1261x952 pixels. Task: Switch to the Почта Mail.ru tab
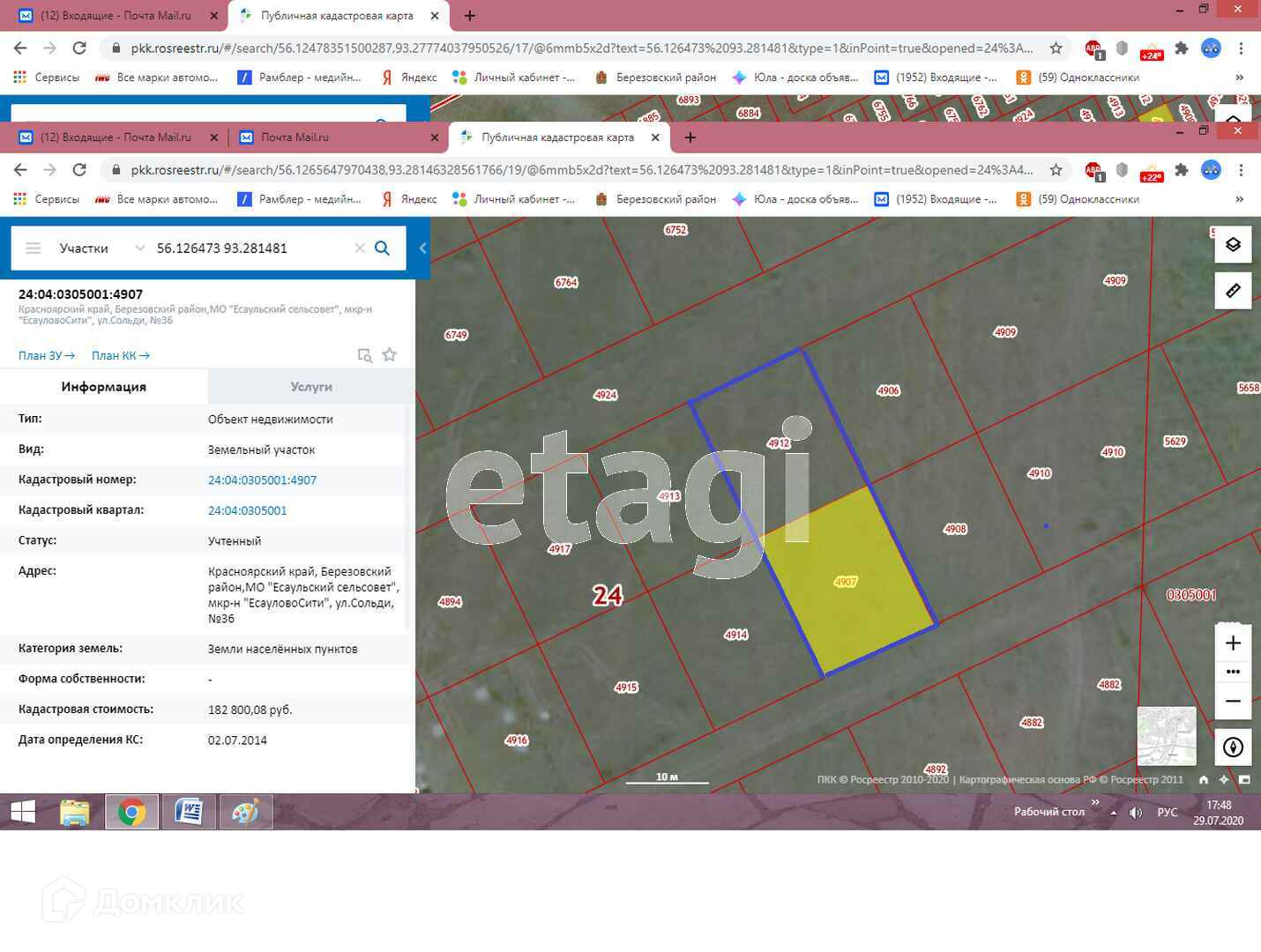(x=339, y=138)
